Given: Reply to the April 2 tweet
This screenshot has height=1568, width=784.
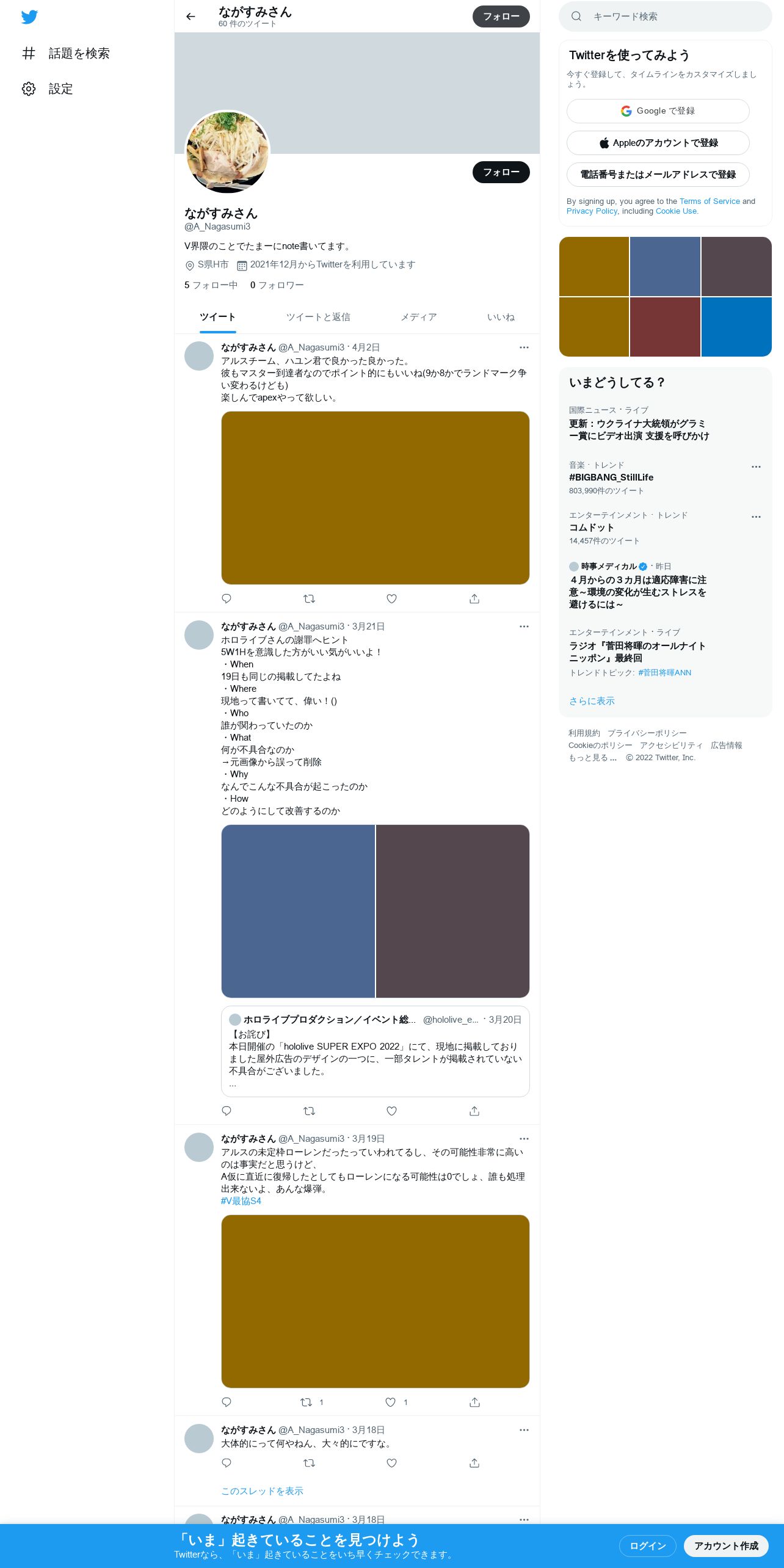Looking at the screenshot, I should 227,598.
